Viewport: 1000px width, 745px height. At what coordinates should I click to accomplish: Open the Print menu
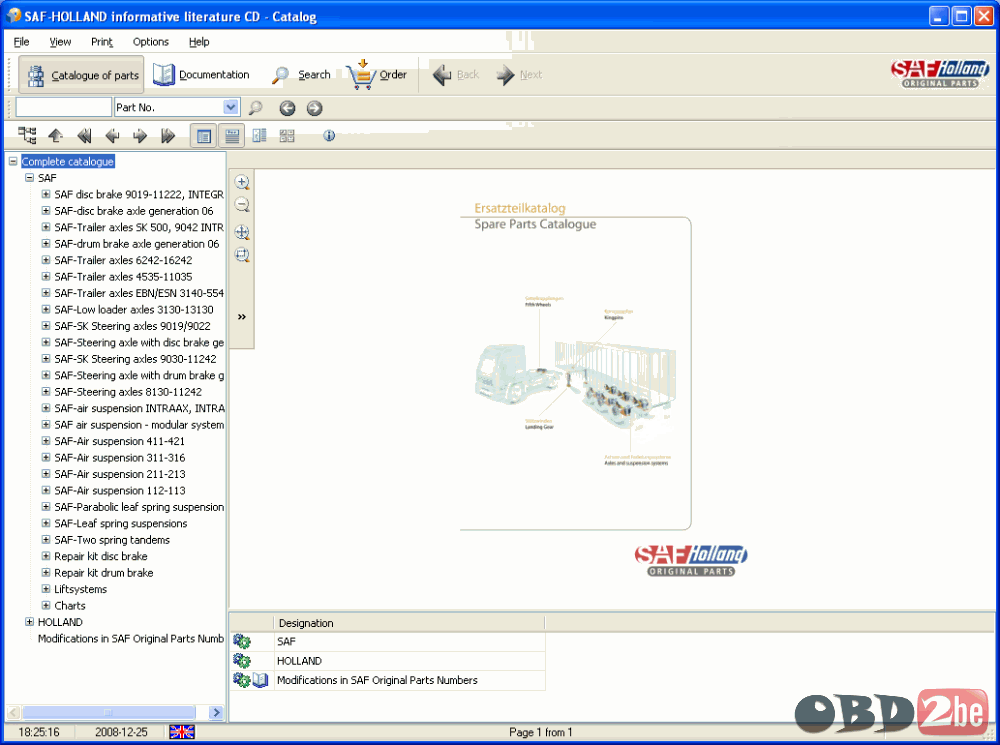[x=102, y=41]
